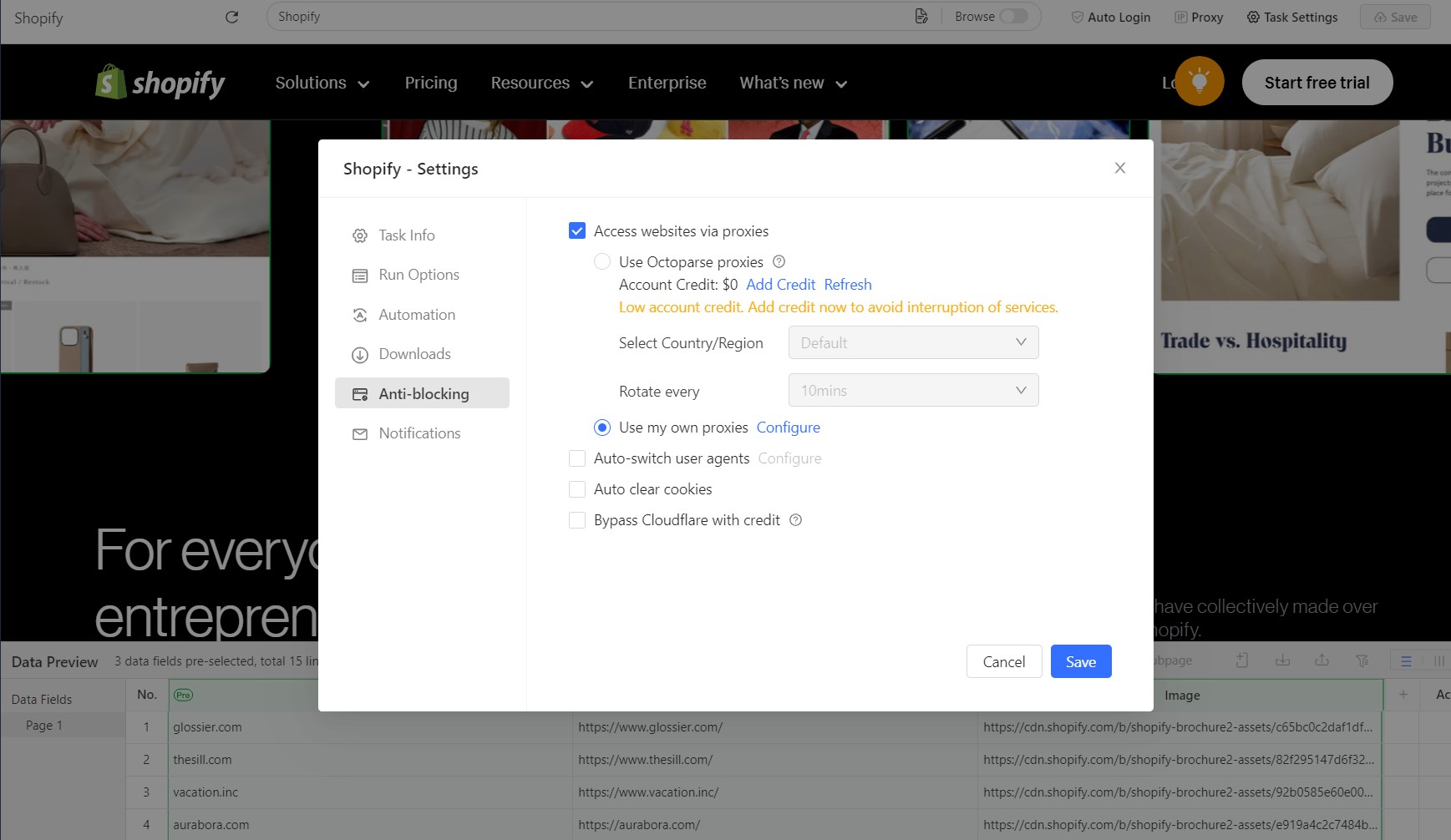This screenshot has width=1451, height=840.
Task: Enable Auto clear cookies checkbox
Action: click(577, 489)
